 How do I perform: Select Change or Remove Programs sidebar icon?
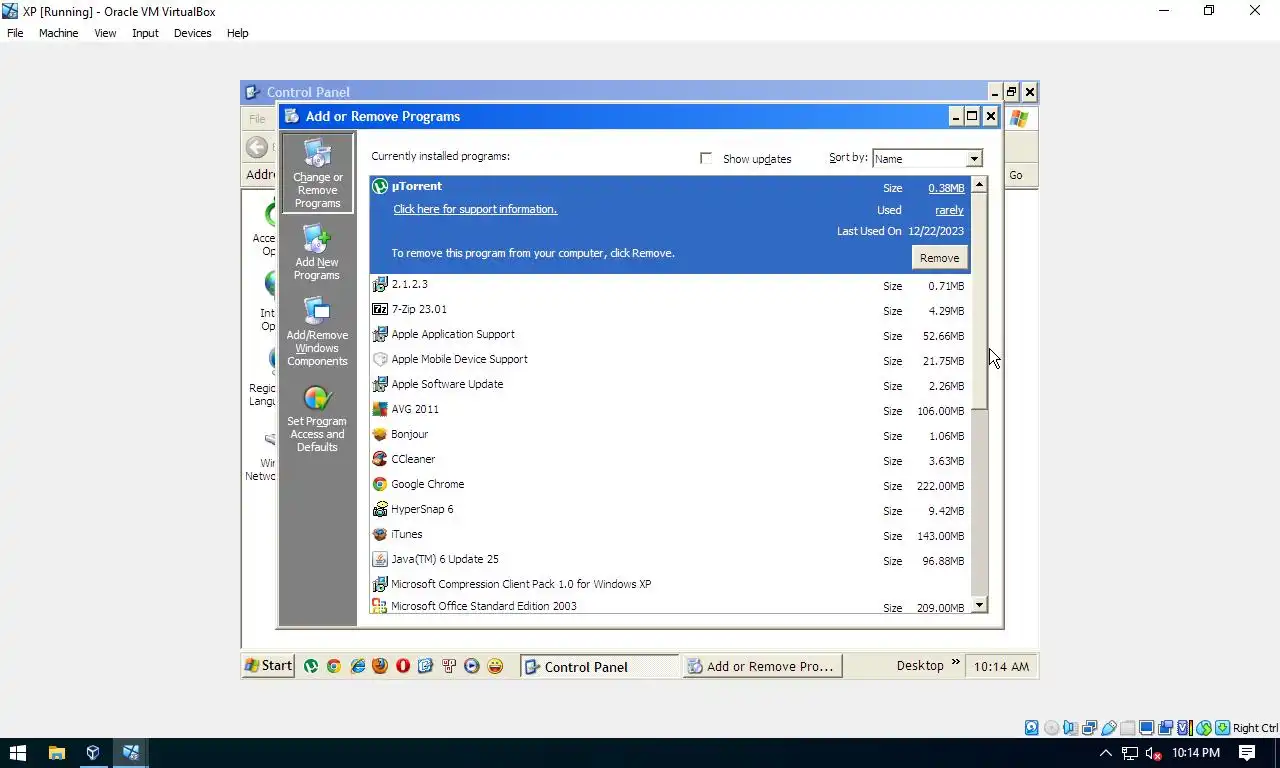click(317, 173)
